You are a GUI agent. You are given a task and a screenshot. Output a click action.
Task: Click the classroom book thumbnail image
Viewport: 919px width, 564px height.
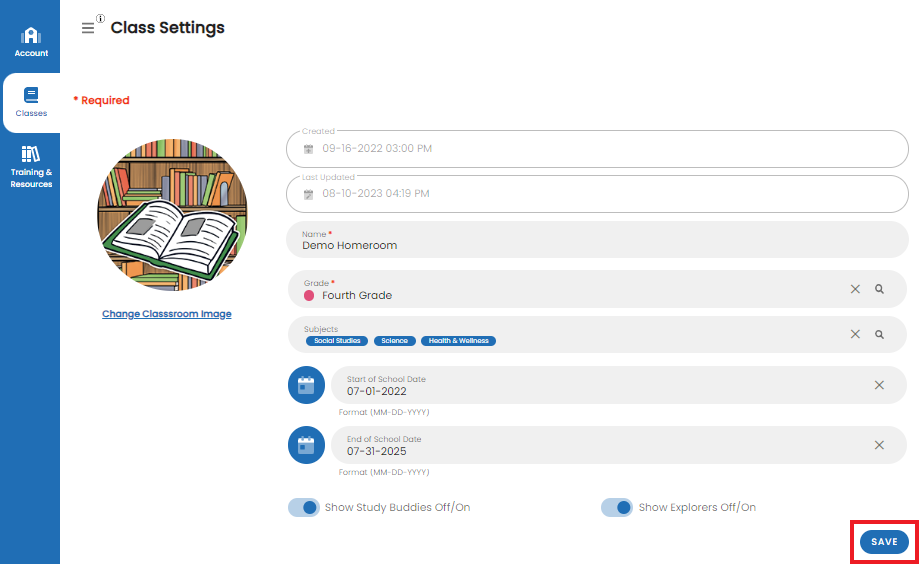pyautogui.click(x=172, y=214)
